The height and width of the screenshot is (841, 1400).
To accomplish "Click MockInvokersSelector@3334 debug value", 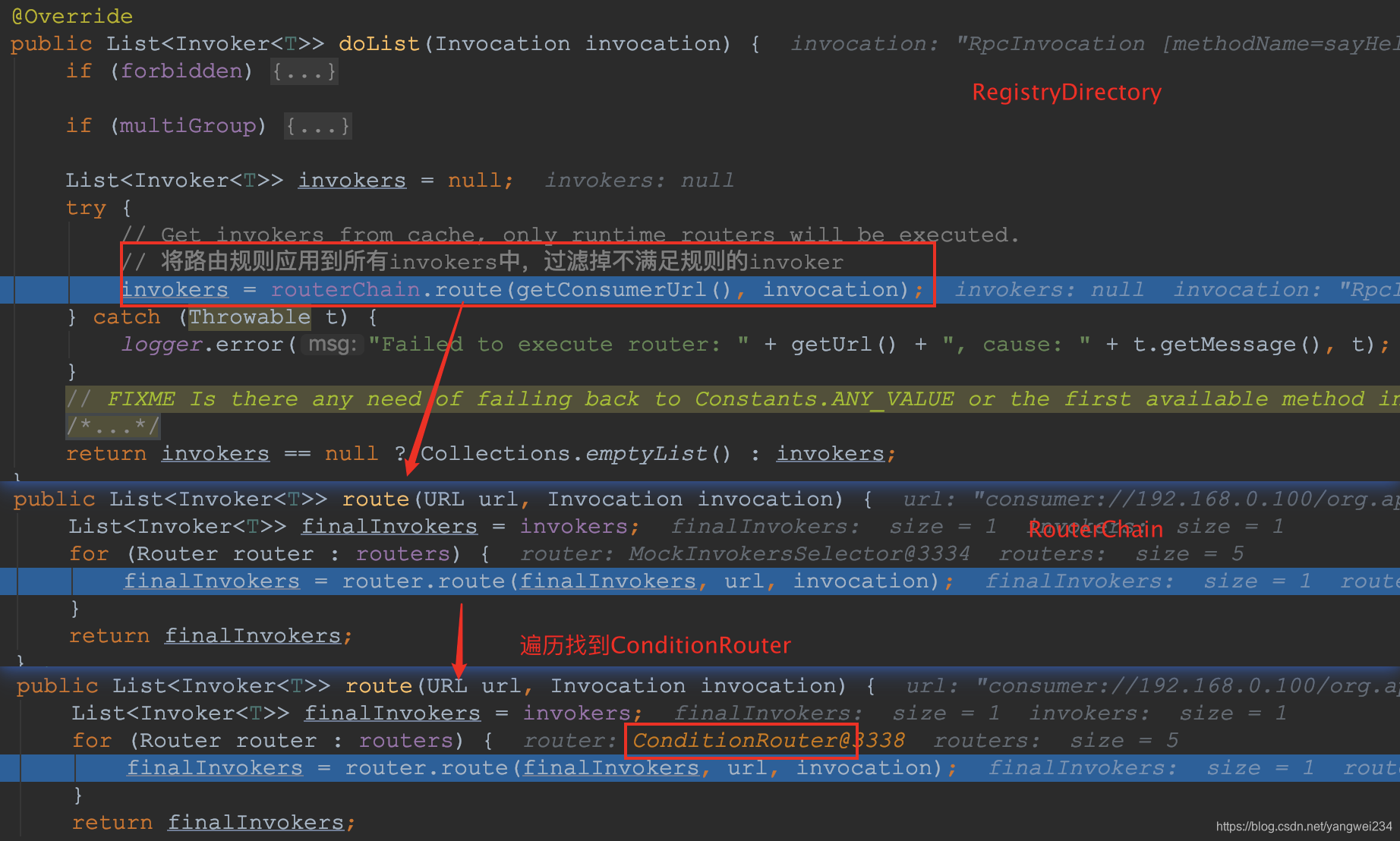I will tap(799, 554).
